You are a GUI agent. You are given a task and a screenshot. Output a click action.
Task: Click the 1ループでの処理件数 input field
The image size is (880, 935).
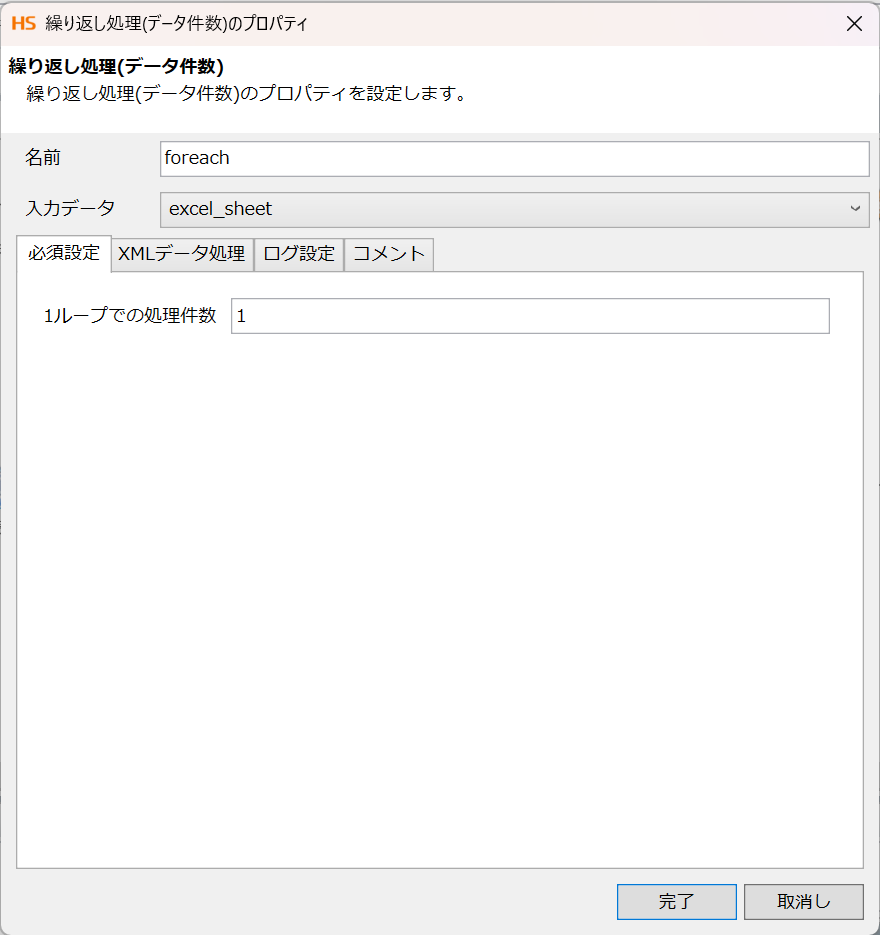click(x=530, y=316)
